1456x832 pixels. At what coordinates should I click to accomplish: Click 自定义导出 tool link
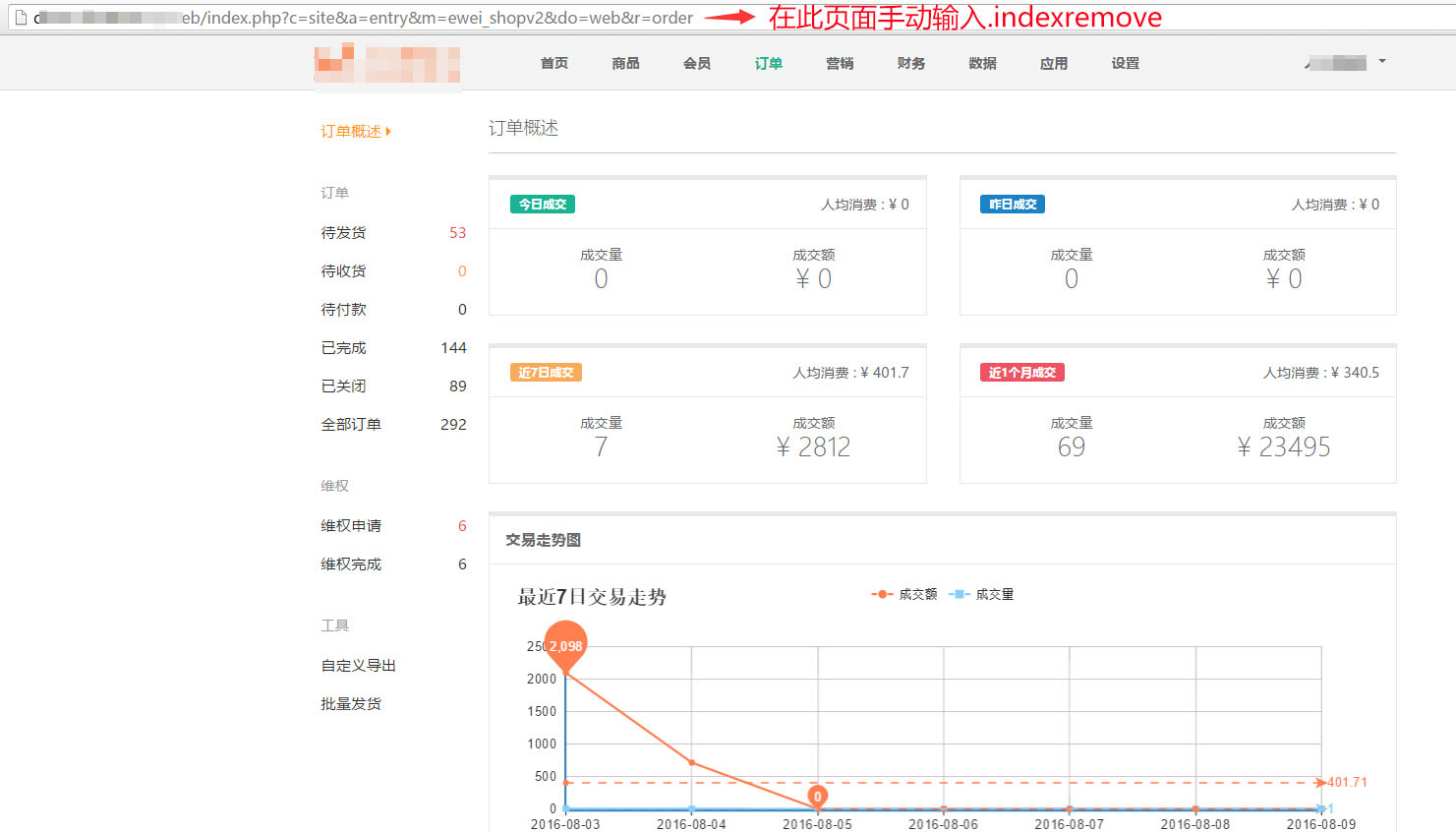(x=358, y=666)
